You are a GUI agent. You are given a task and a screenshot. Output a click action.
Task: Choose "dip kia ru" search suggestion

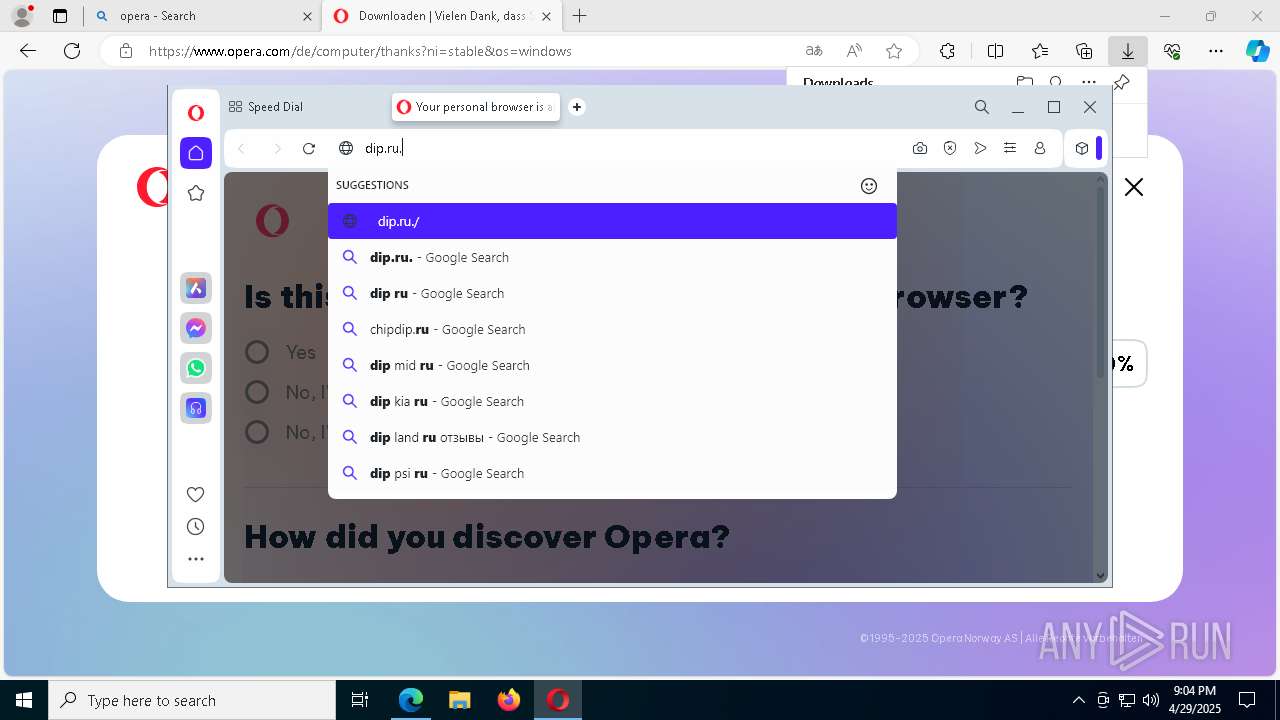point(612,401)
